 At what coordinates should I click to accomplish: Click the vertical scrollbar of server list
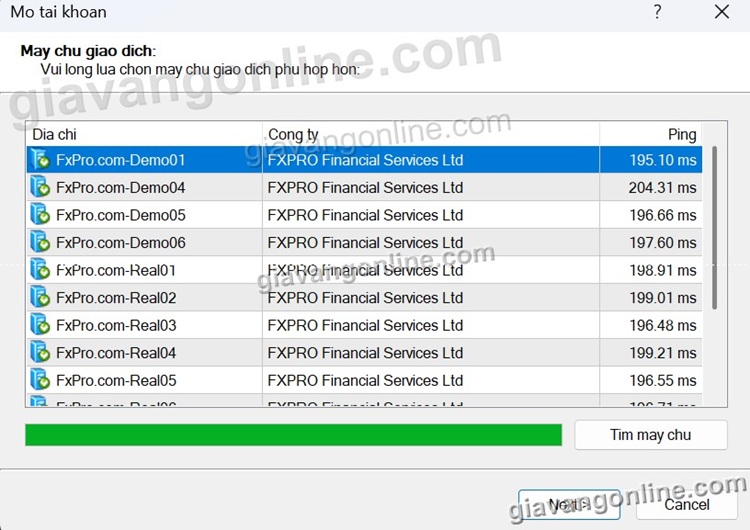tap(713, 230)
